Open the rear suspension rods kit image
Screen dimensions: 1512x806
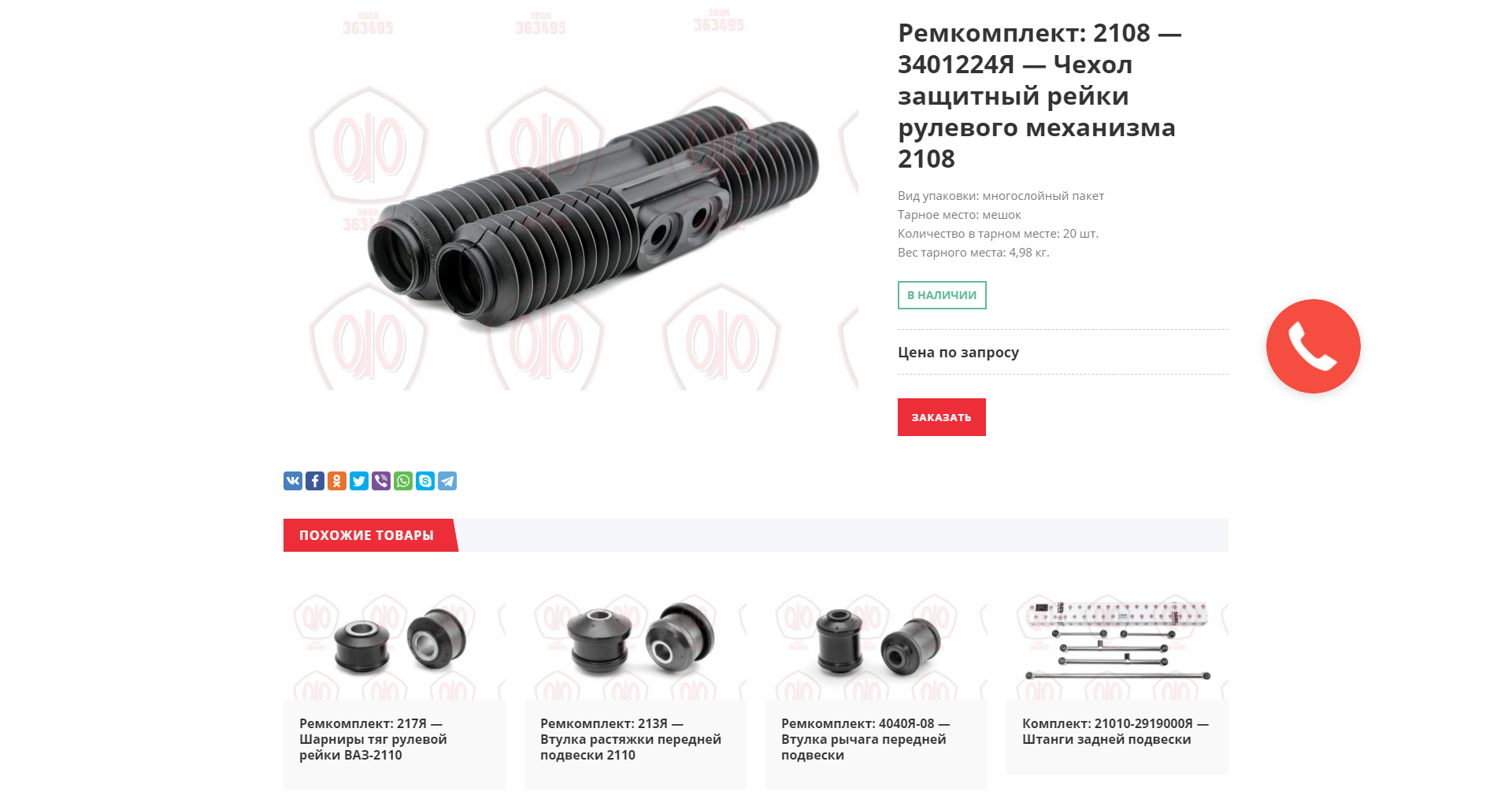[1117, 645]
